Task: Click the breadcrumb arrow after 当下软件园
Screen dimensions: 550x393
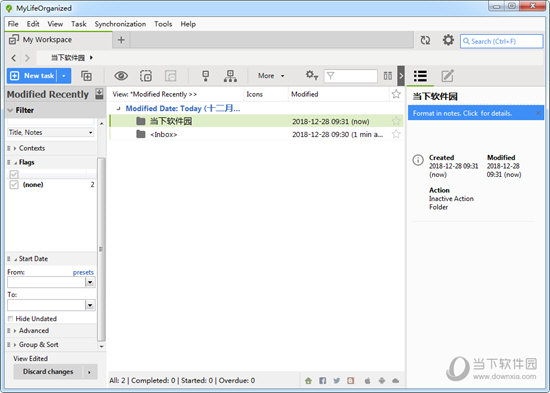Action: 91,58
